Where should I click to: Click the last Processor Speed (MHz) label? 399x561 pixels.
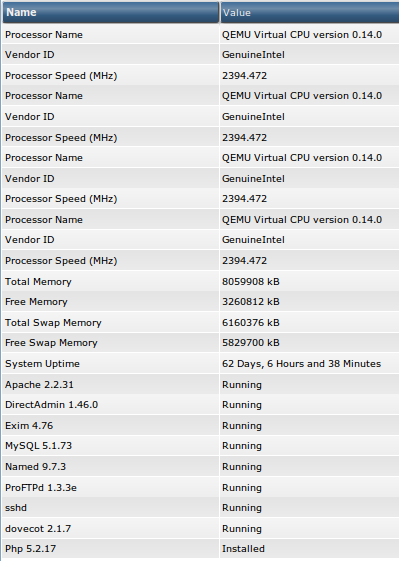pyautogui.click(x=61, y=261)
